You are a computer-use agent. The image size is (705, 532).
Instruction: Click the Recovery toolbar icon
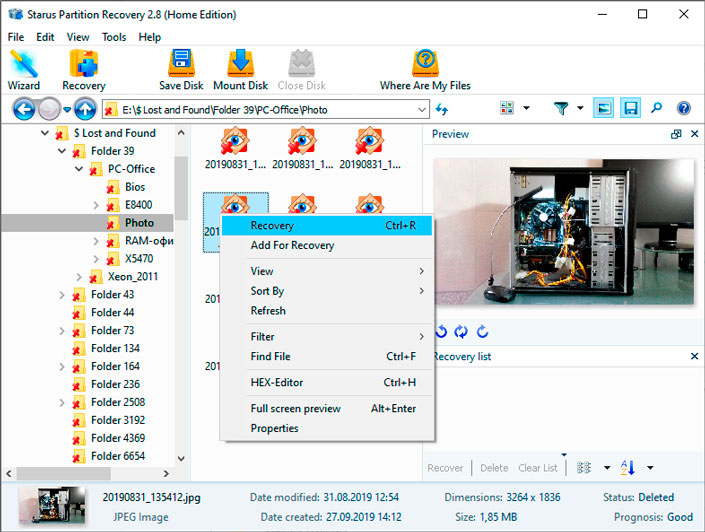[84, 70]
